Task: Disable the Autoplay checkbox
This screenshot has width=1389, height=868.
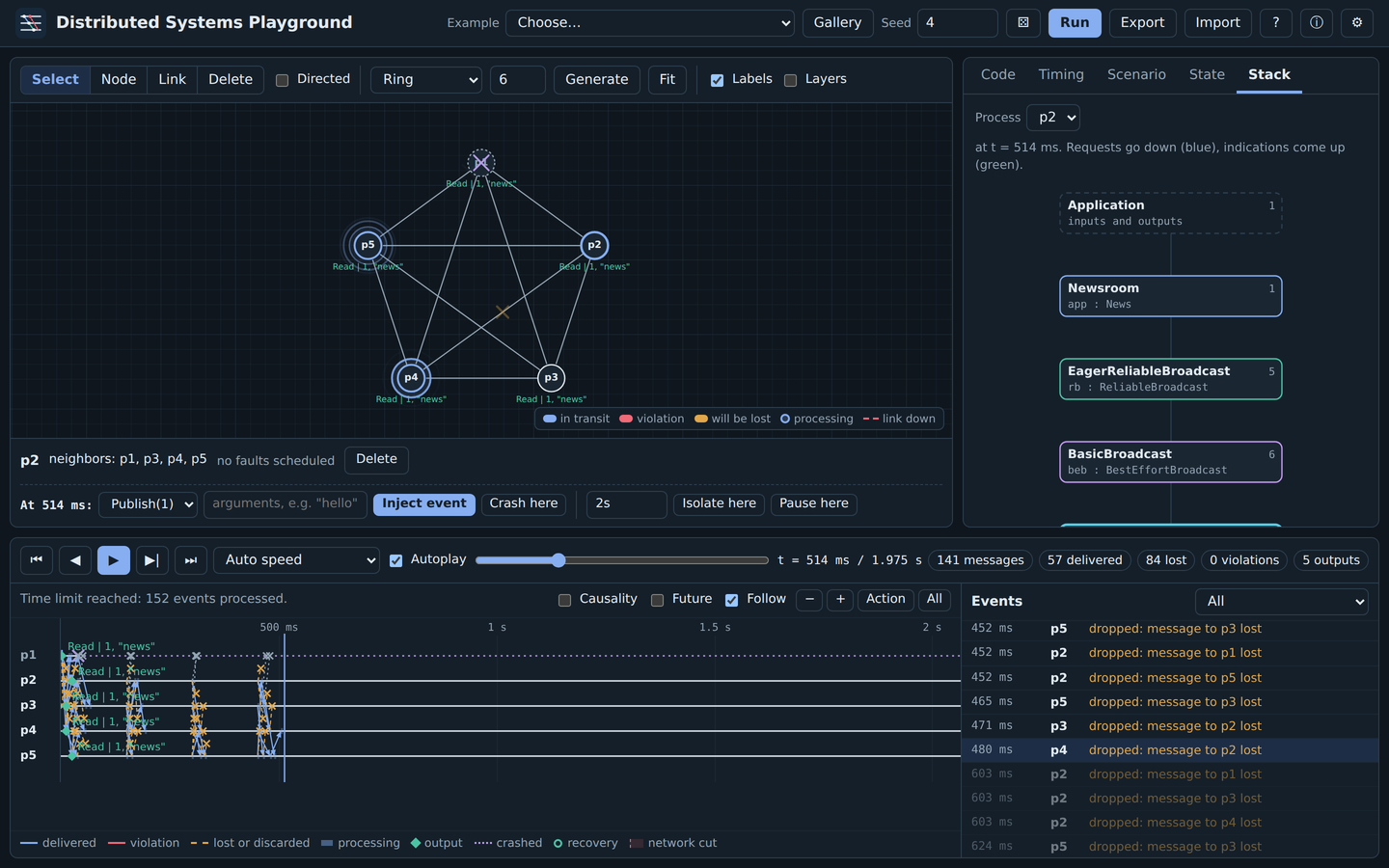Action: pos(395,560)
